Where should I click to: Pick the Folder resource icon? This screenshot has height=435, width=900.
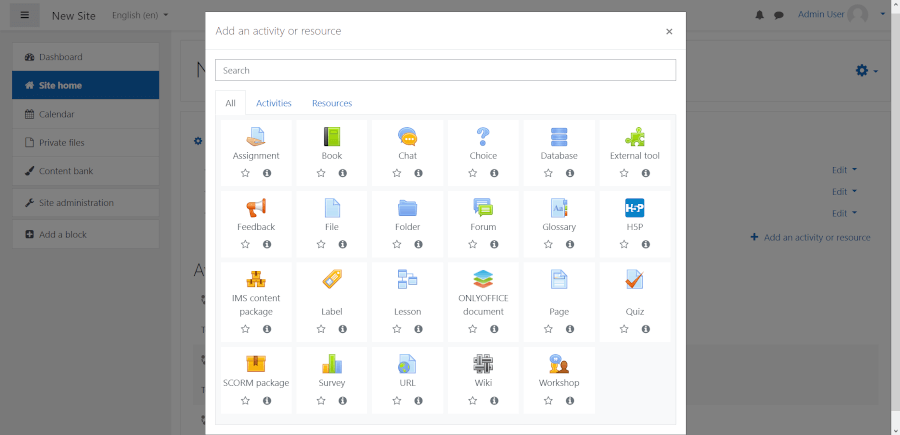[x=408, y=208]
